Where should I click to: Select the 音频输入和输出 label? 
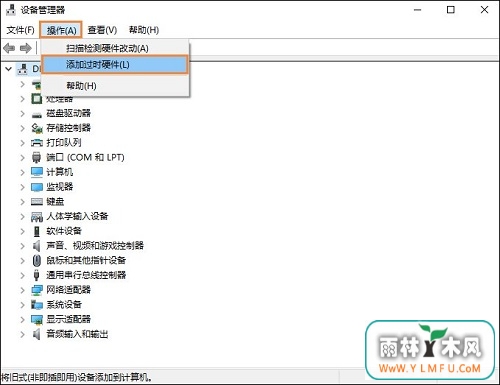click(x=77, y=334)
